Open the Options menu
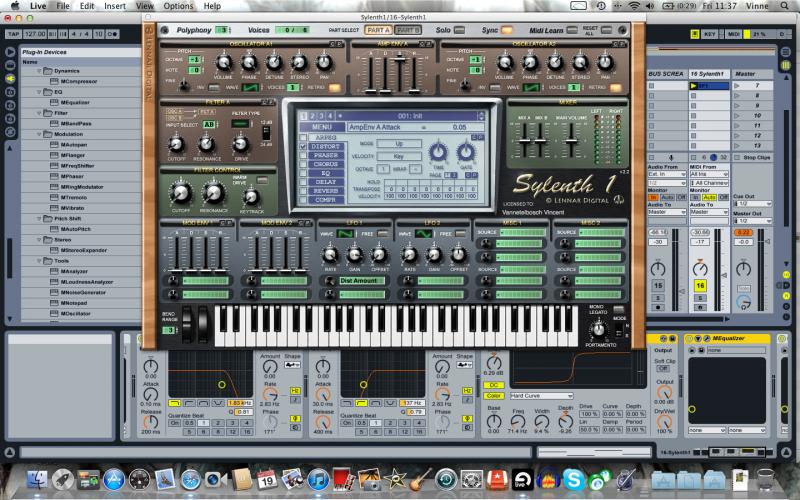 [178, 6]
